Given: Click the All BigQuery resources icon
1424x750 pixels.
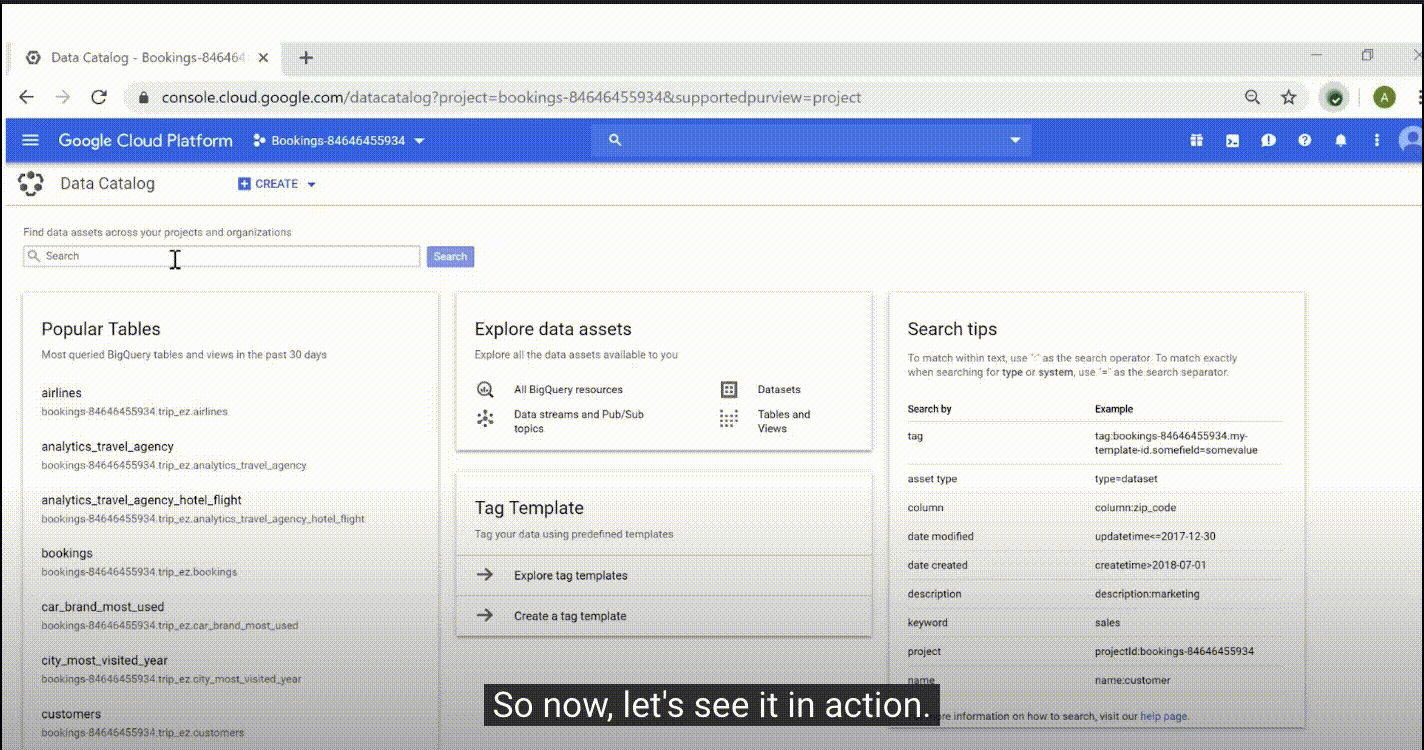Looking at the screenshot, I should tap(485, 389).
